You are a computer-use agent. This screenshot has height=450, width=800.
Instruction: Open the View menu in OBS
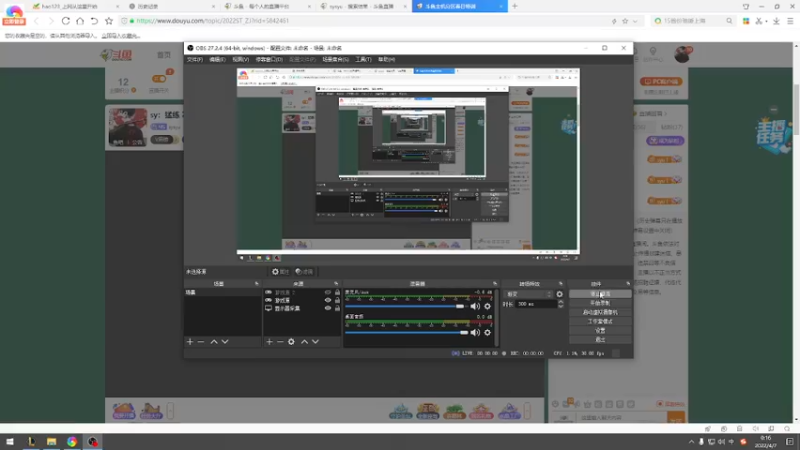point(240,60)
